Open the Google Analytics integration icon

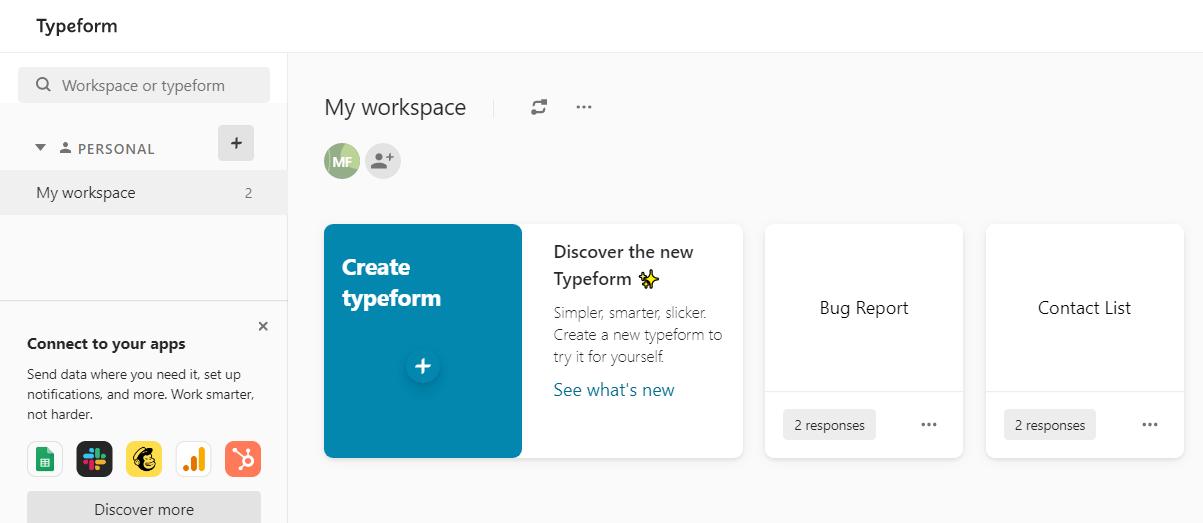pyautogui.click(x=194, y=459)
